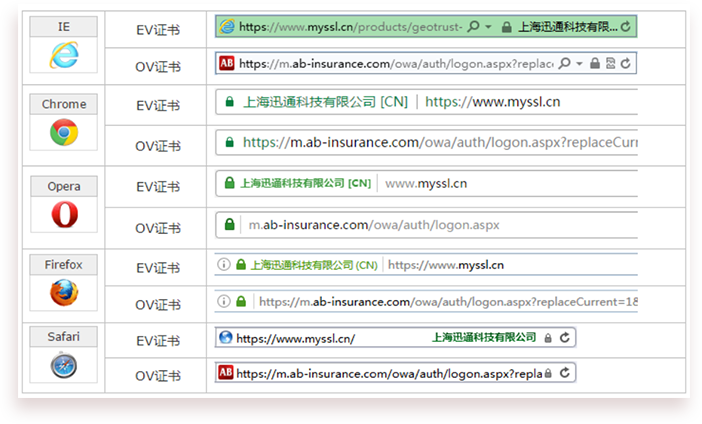This screenshot has width=702, height=424.
Task: Click IE EV URL https://www.myssl.cn/products/geotrust-
Action: (351, 27)
